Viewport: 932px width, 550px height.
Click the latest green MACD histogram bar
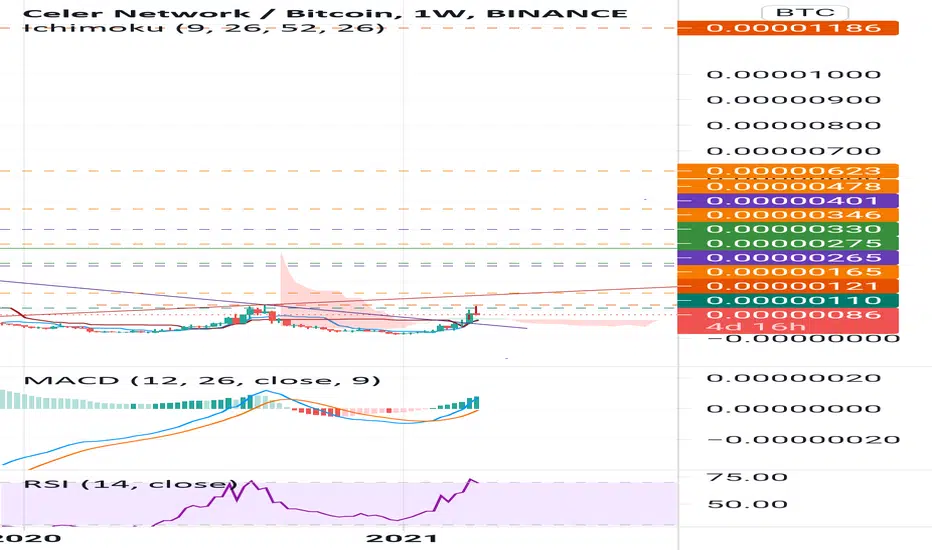pos(476,403)
